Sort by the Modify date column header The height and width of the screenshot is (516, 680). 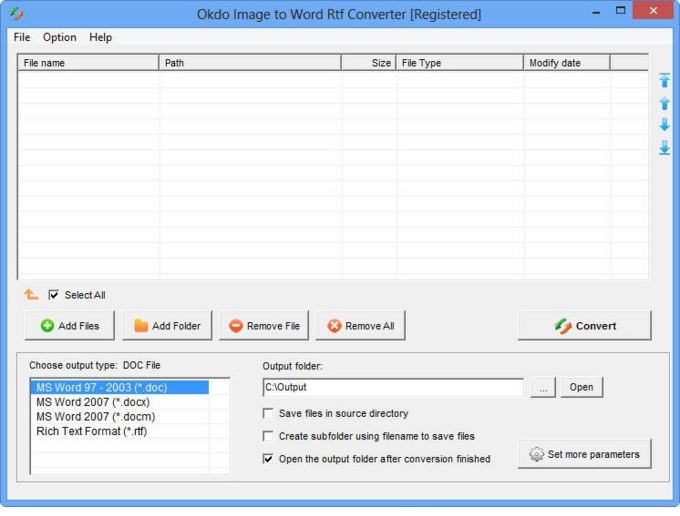pos(567,63)
